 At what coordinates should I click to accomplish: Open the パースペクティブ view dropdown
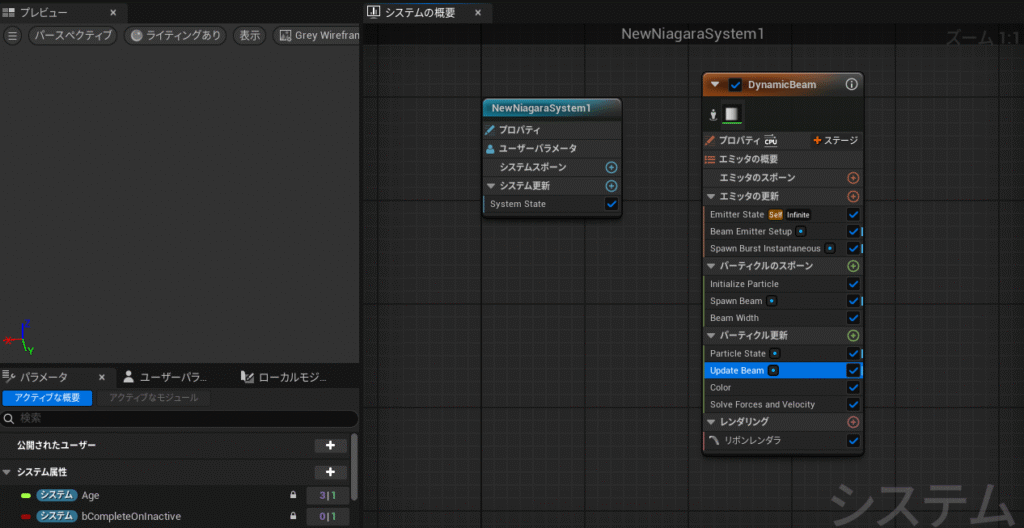pos(72,36)
